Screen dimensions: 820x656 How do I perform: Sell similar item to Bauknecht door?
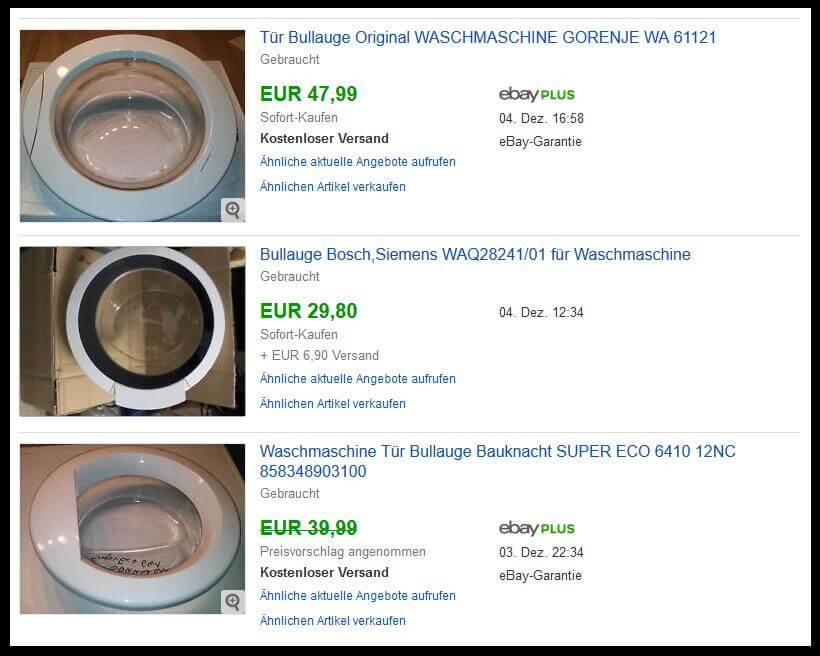pyautogui.click(x=333, y=621)
